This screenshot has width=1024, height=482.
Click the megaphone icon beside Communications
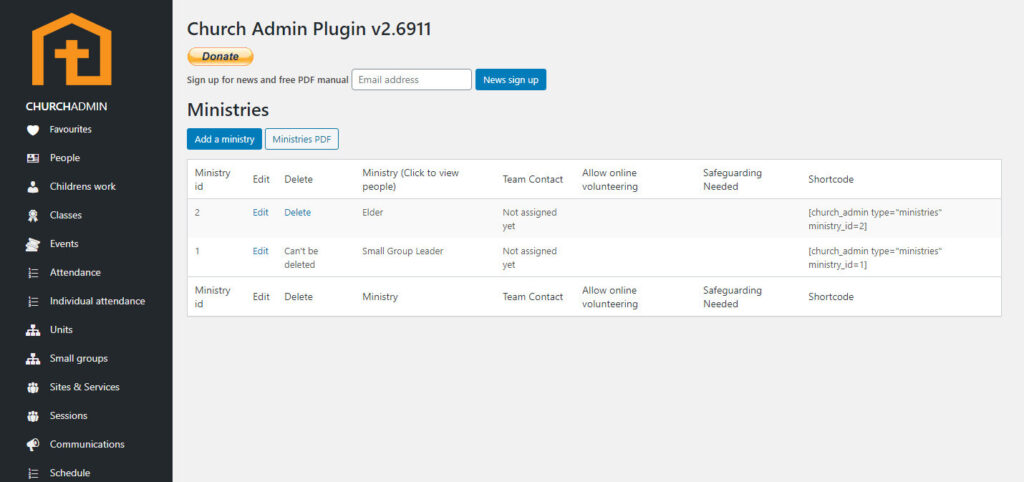(33, 445)
